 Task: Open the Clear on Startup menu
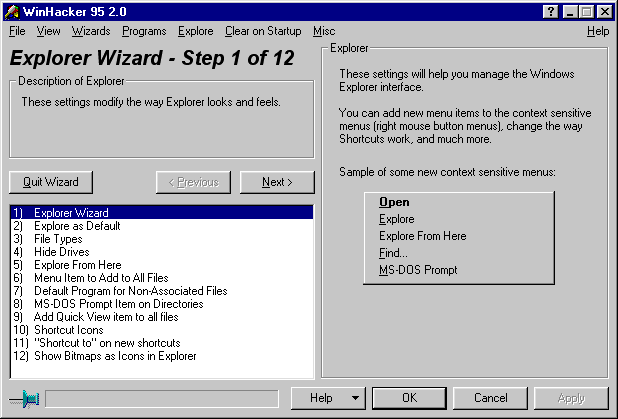click(x=263, y=31)
